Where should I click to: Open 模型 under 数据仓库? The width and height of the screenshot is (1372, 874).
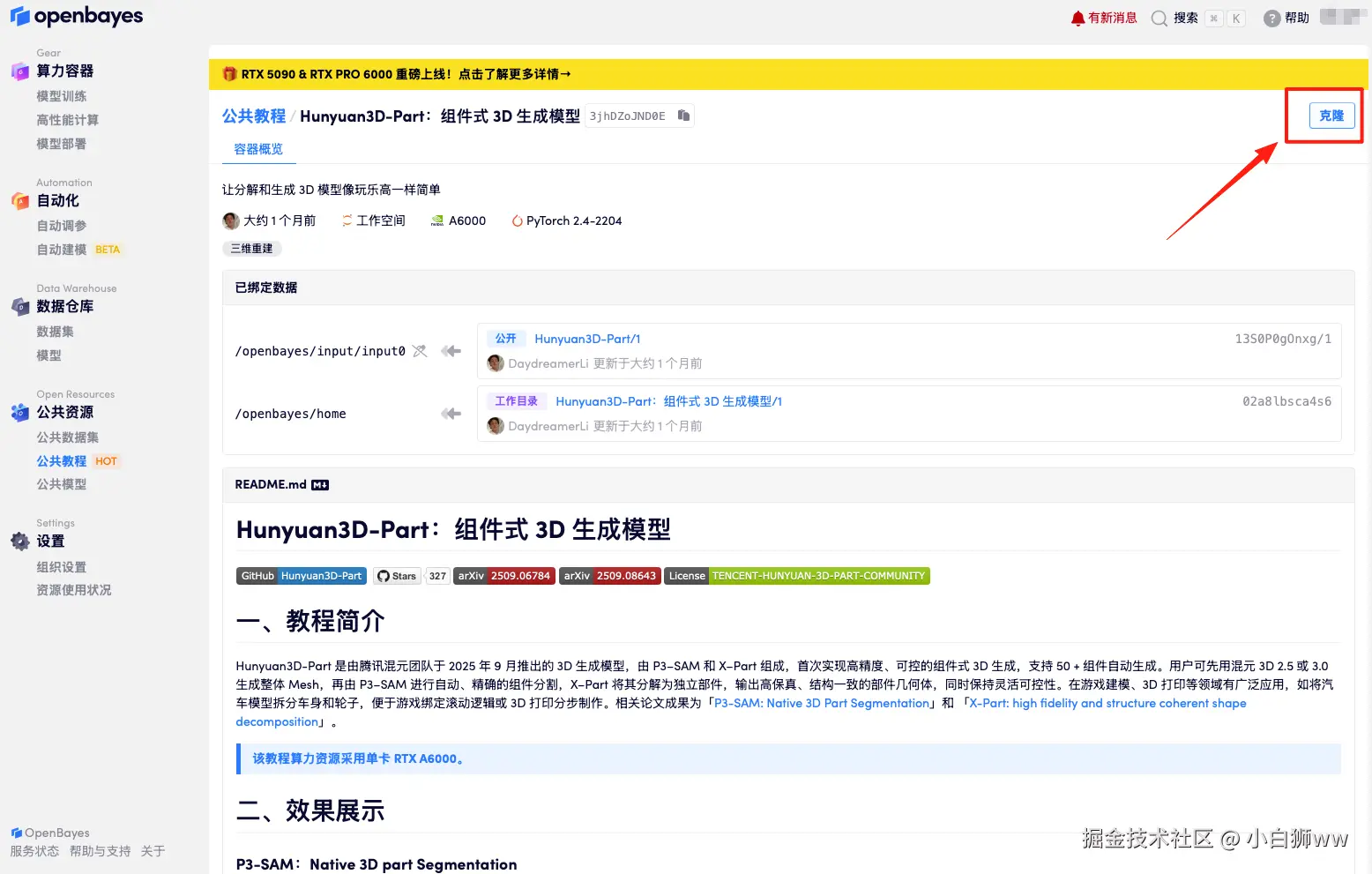click(x=49, y=355)
